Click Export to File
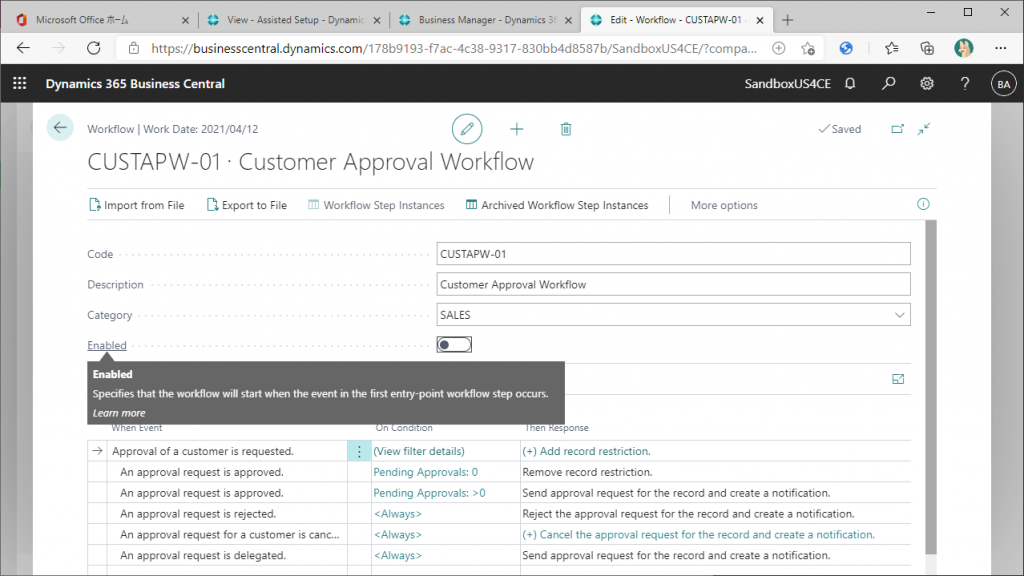1024x576 pixels. click(x=247, y=205)
